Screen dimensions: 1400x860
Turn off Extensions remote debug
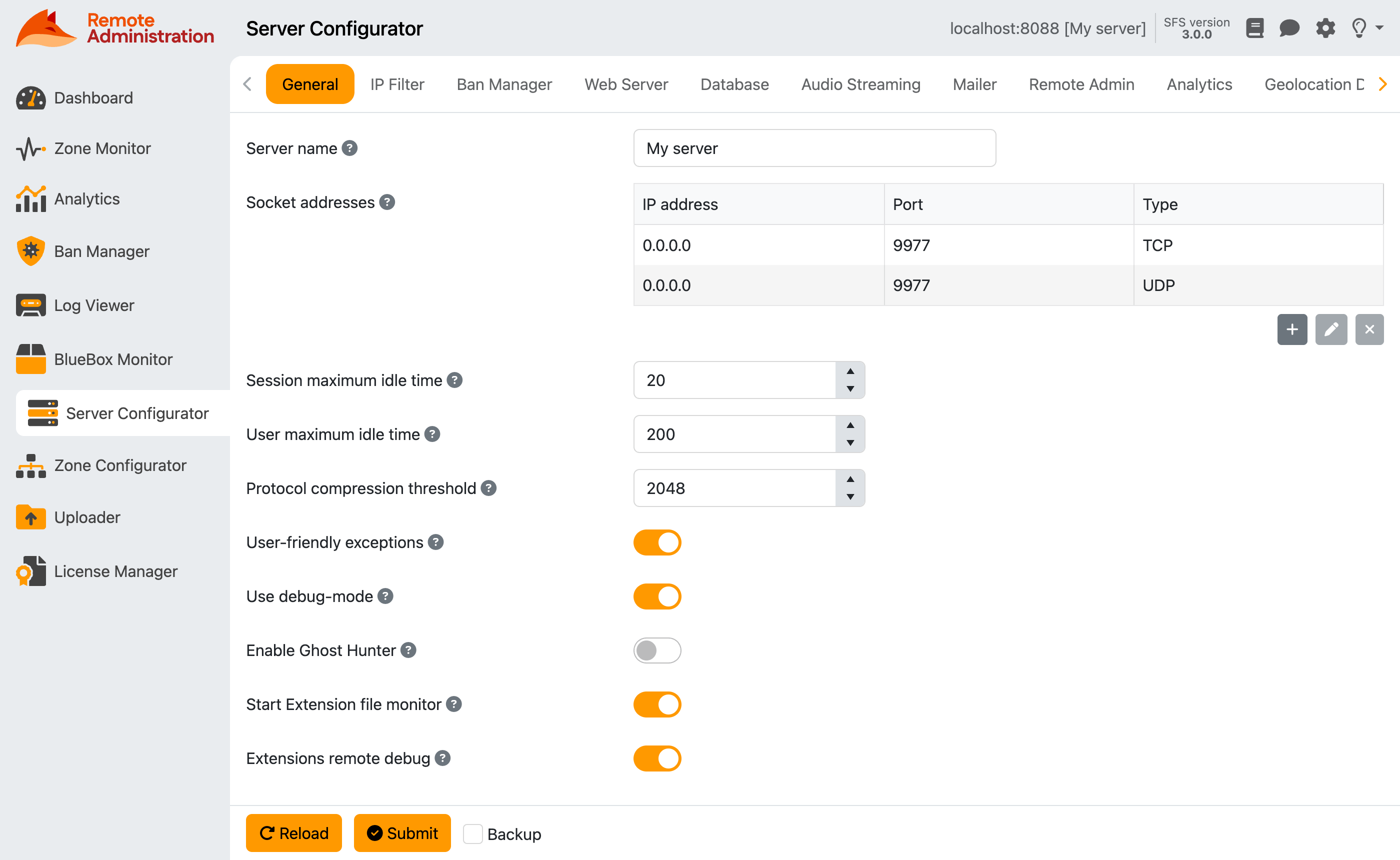point(657,758)
